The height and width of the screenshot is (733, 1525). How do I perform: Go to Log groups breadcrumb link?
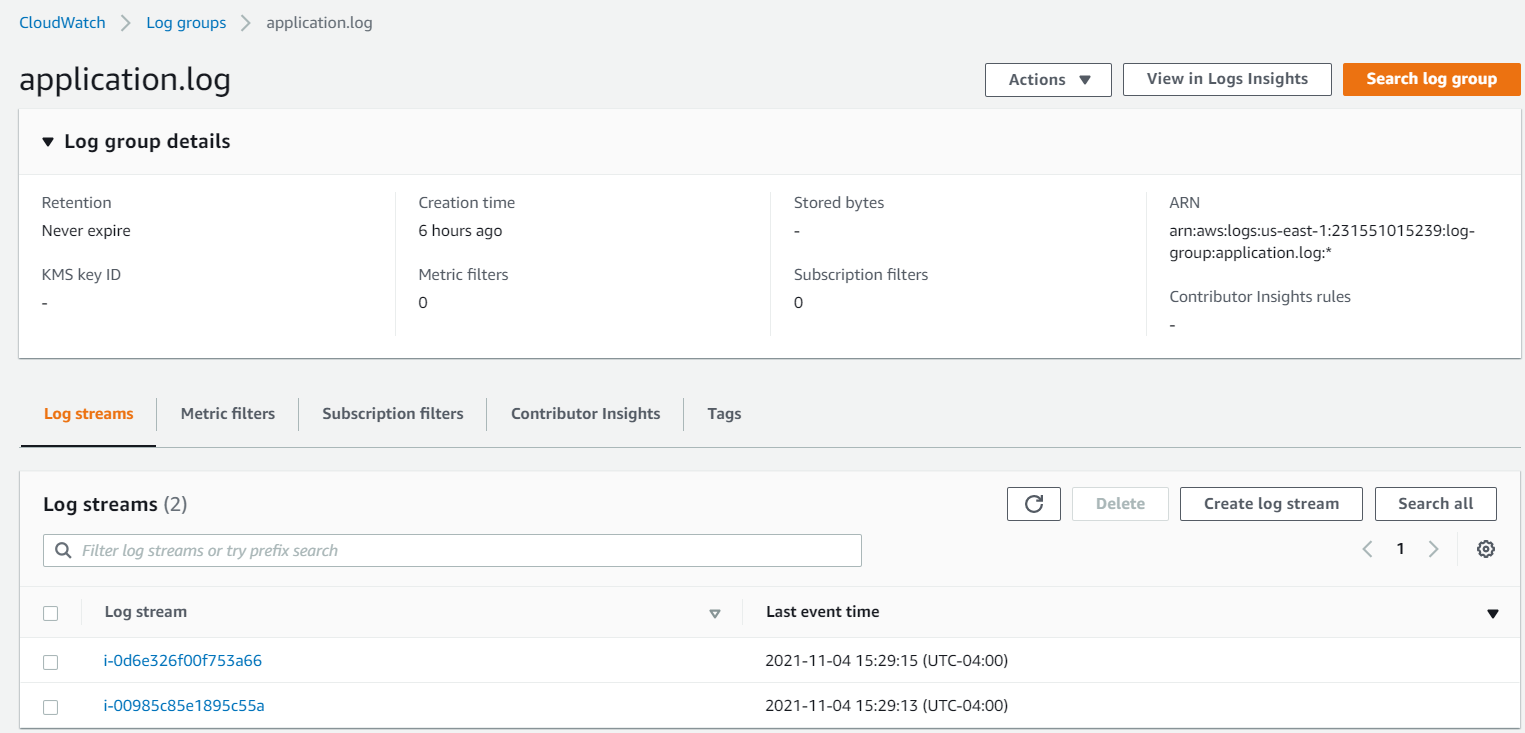(x=186, y=22)
